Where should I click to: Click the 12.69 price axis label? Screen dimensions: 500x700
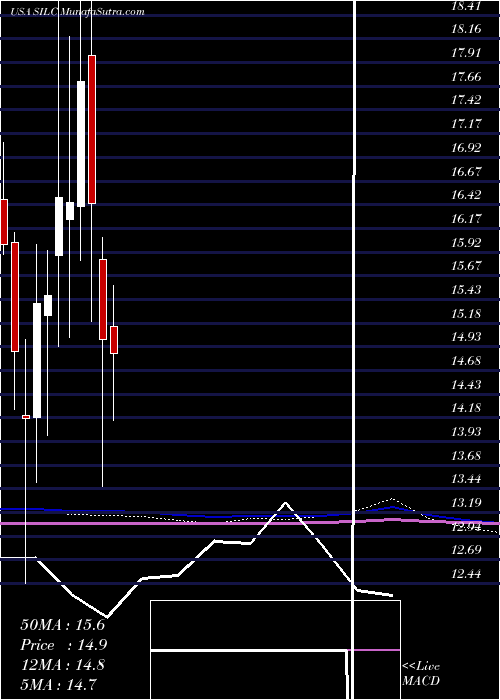[467, 550]
